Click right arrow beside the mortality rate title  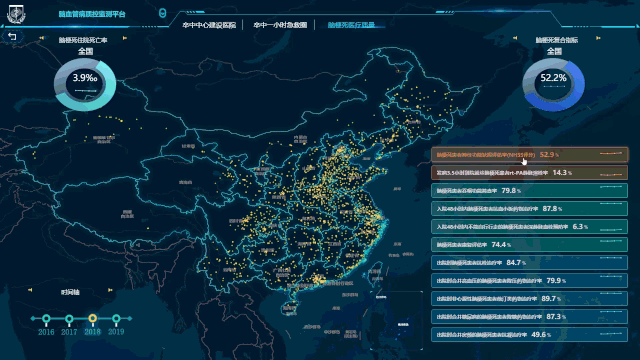tap(125, 38)
